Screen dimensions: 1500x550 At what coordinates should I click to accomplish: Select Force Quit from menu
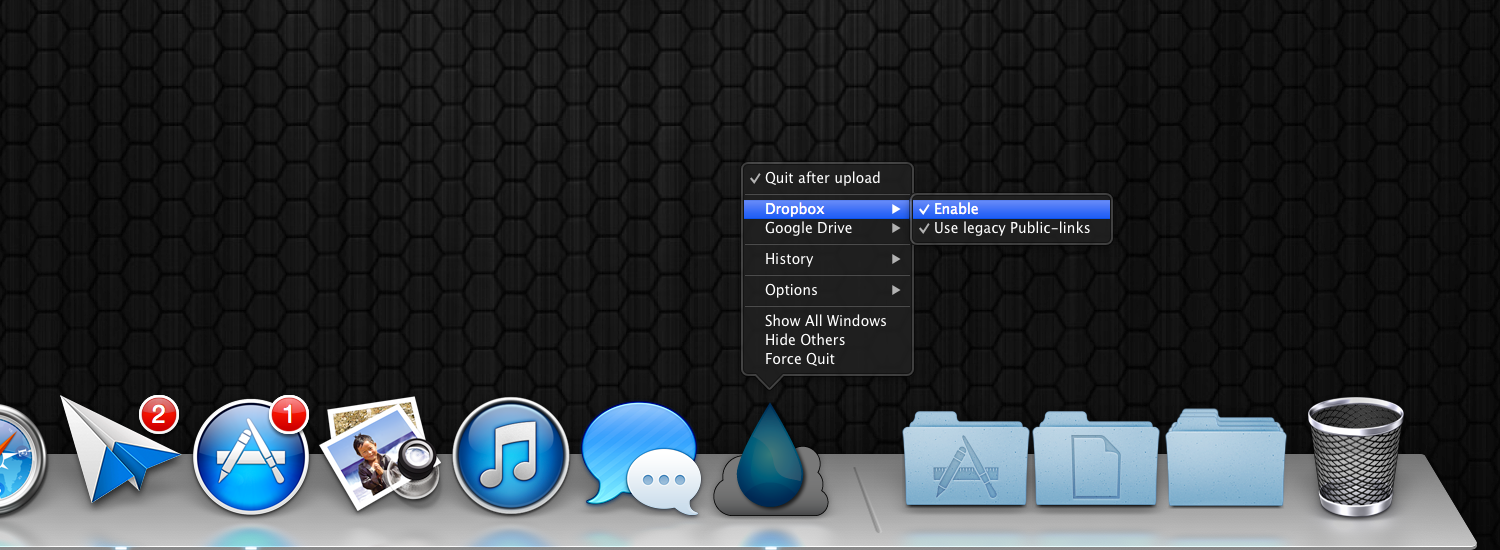pyautogui.click(x=827, y=359)
